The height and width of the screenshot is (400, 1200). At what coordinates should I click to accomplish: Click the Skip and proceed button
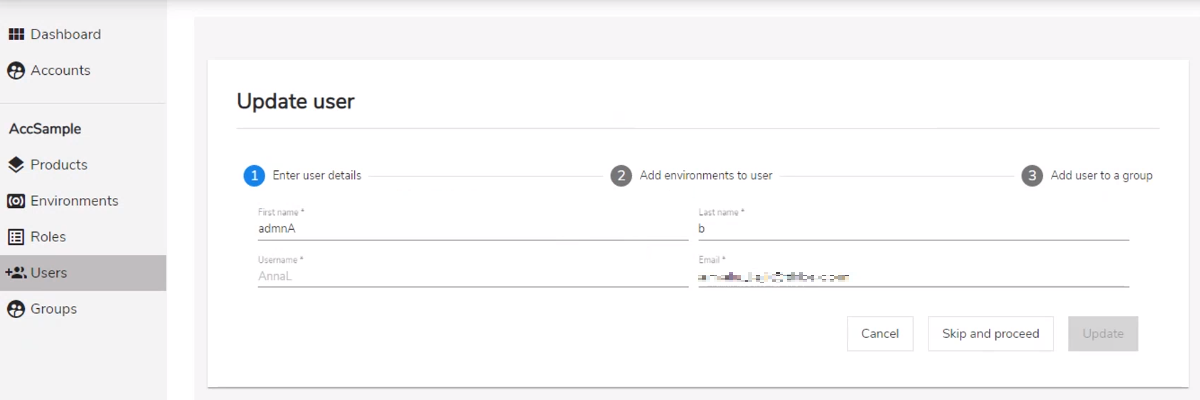pos(991,334)
